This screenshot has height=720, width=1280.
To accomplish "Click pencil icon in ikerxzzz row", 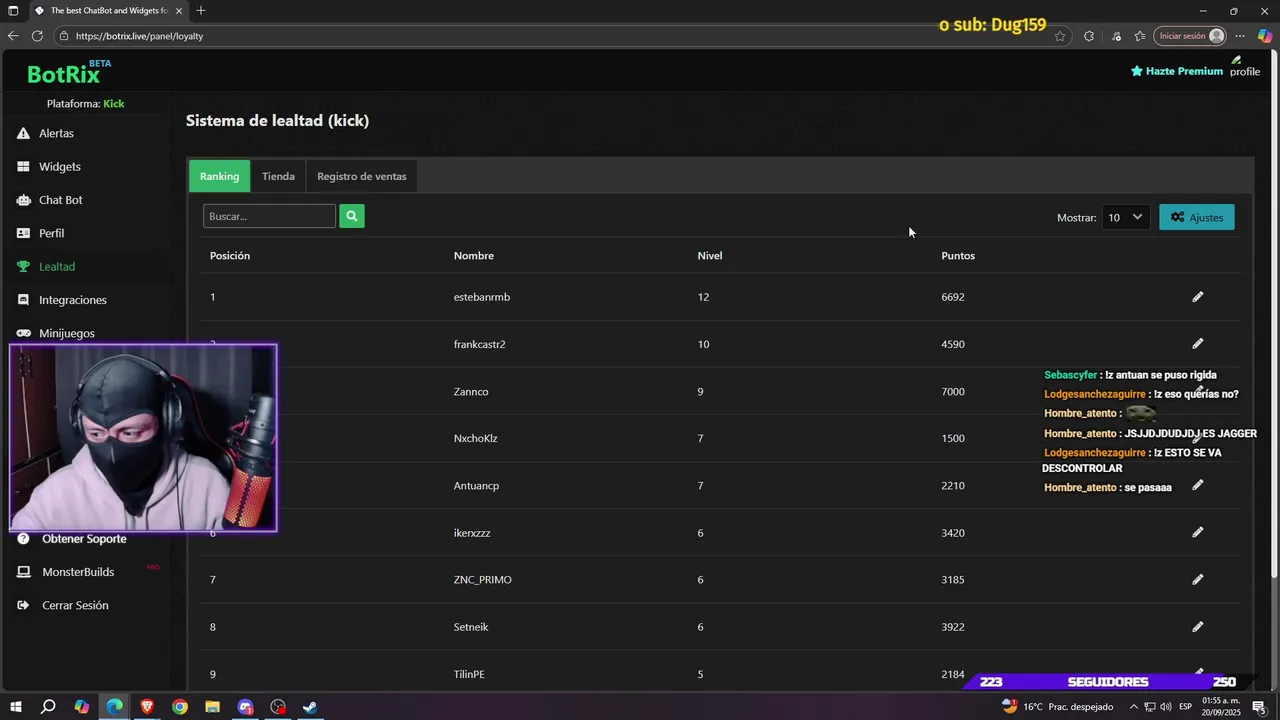I will click(x=1197, y=532).
